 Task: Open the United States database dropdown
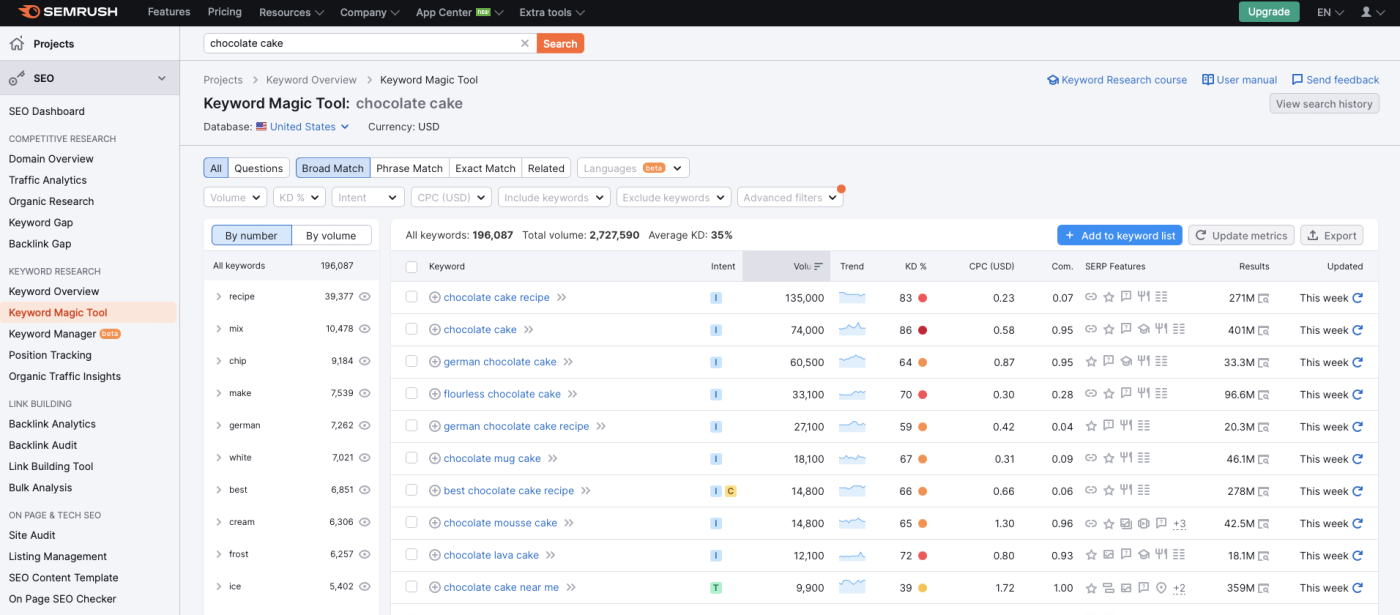tap(302, 127)
